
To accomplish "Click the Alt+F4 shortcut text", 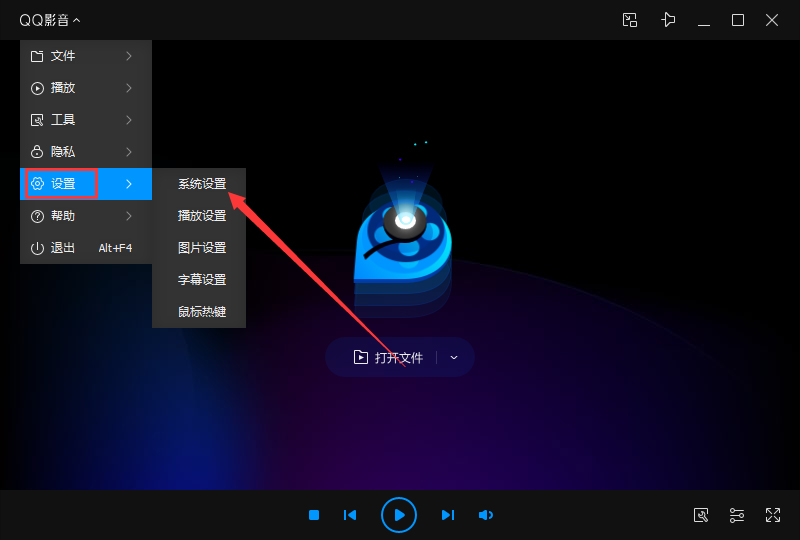I will point(115,248).
